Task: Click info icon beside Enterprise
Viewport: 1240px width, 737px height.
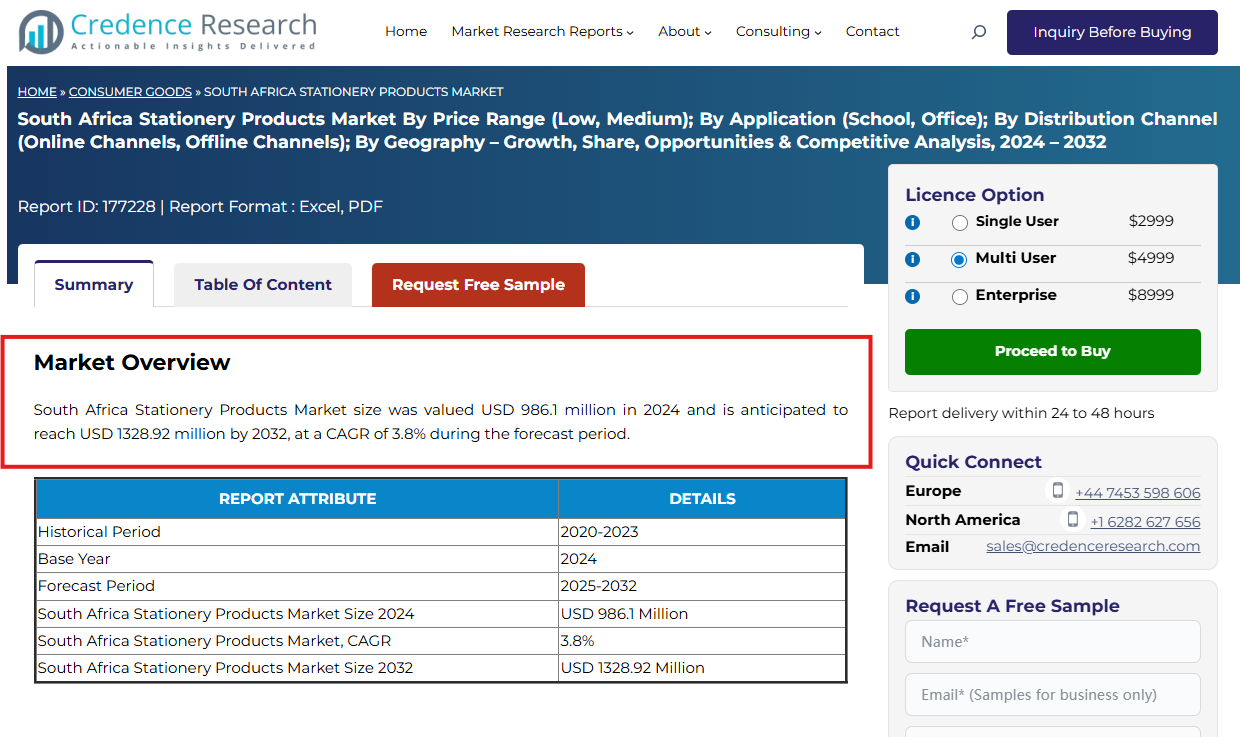Action: click(x=912, y=297)
